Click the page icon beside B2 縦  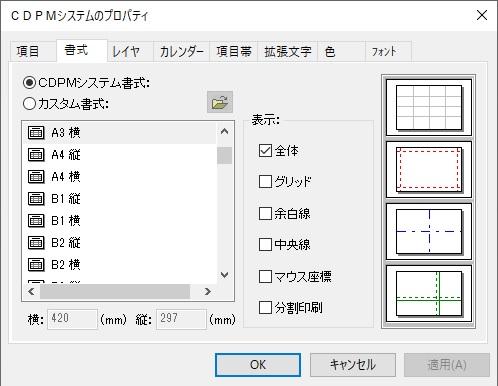click(x=36, y=243)
